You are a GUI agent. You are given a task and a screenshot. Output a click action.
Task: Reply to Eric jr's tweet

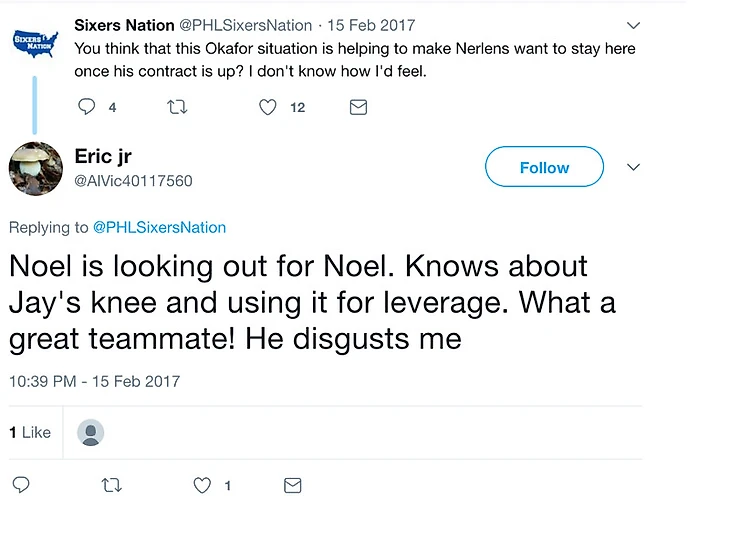(x=21, y=485)
